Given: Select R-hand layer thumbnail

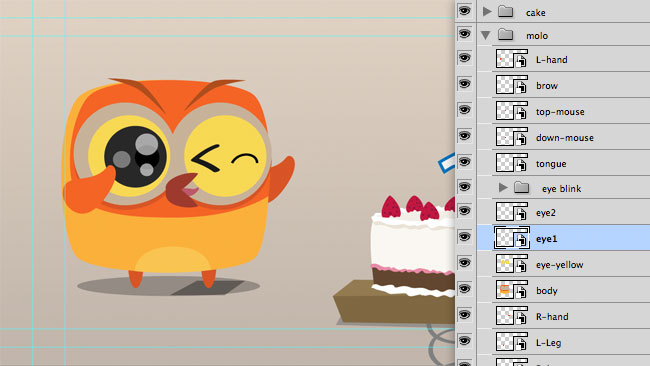Looking at the screenshot, I should [512, 316].
